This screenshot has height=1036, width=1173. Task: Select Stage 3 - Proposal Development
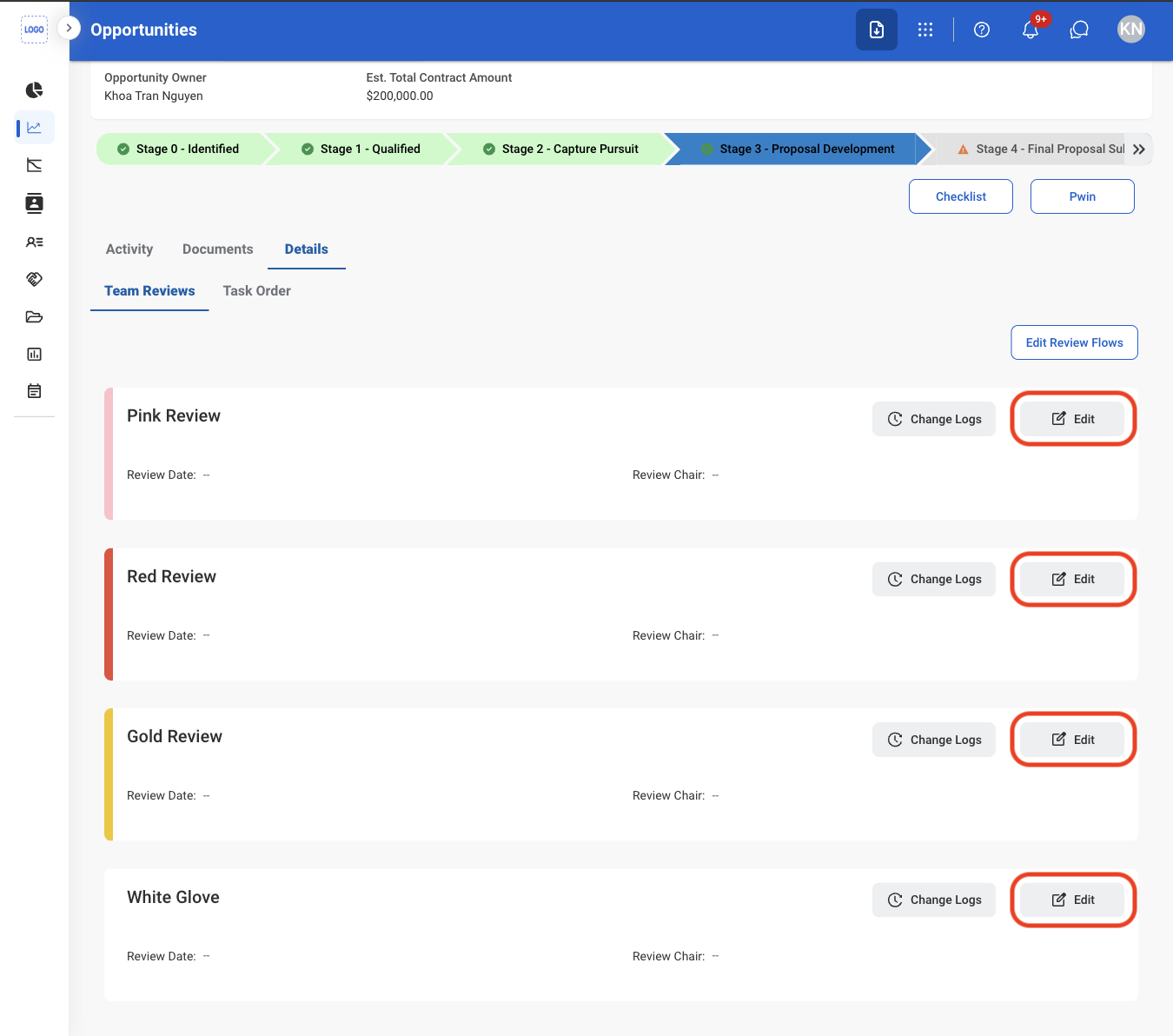(798, 149)
